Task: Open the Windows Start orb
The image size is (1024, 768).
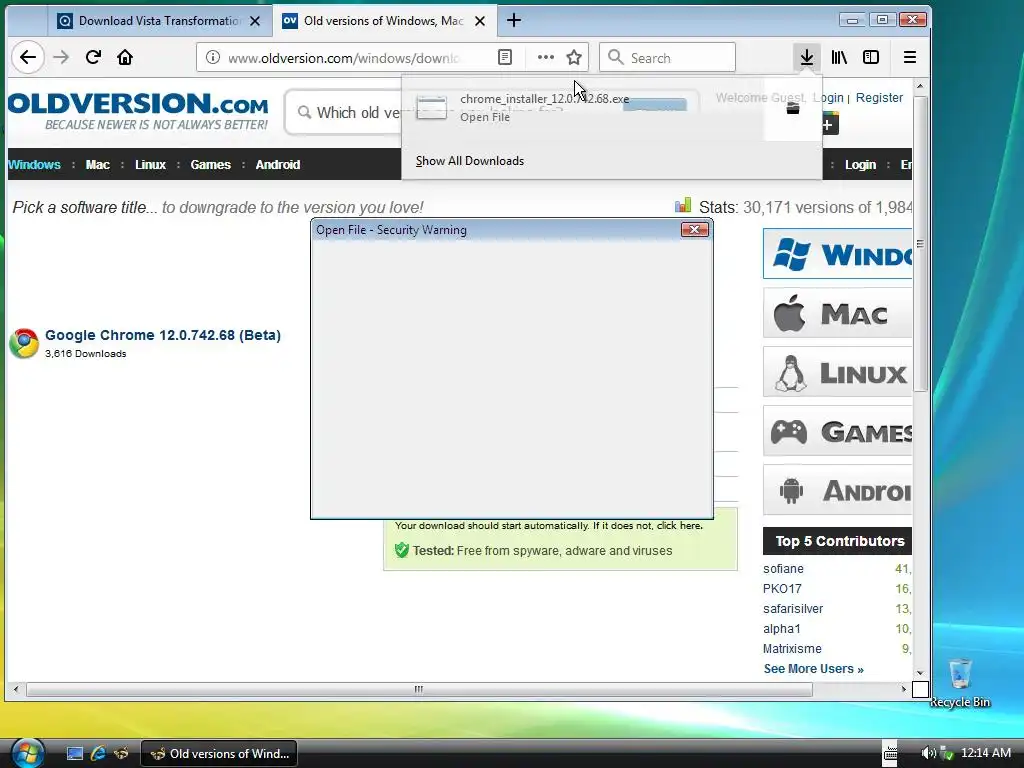Action: tap(27, 752)
